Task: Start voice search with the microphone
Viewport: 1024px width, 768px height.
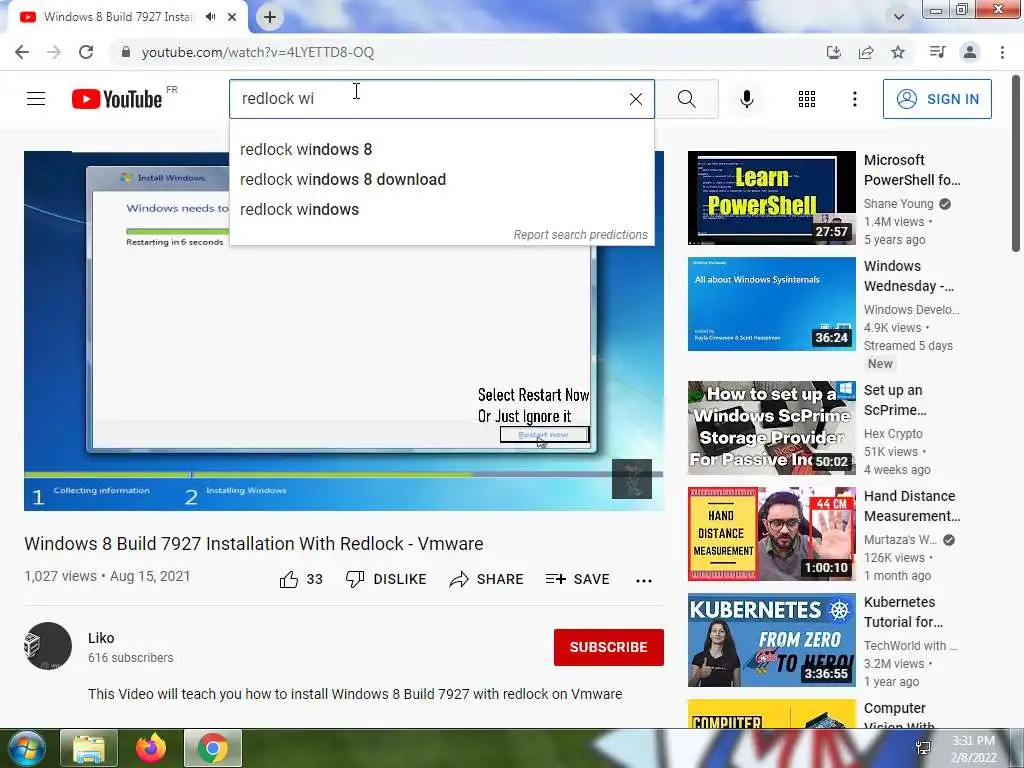Action: coord(747,99)
